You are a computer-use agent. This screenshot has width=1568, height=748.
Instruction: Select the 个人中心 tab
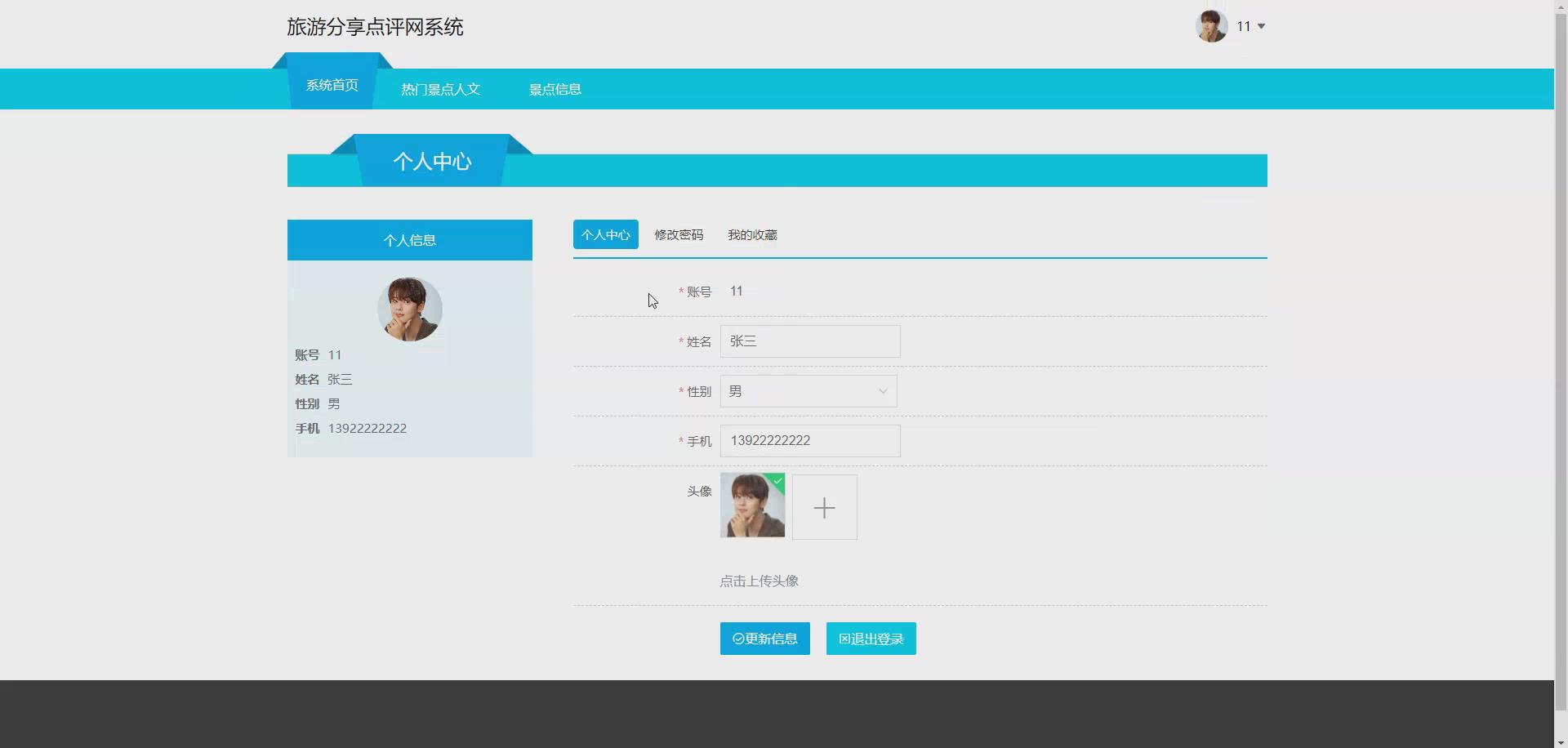pyautogui.click(x=605, y=234)
